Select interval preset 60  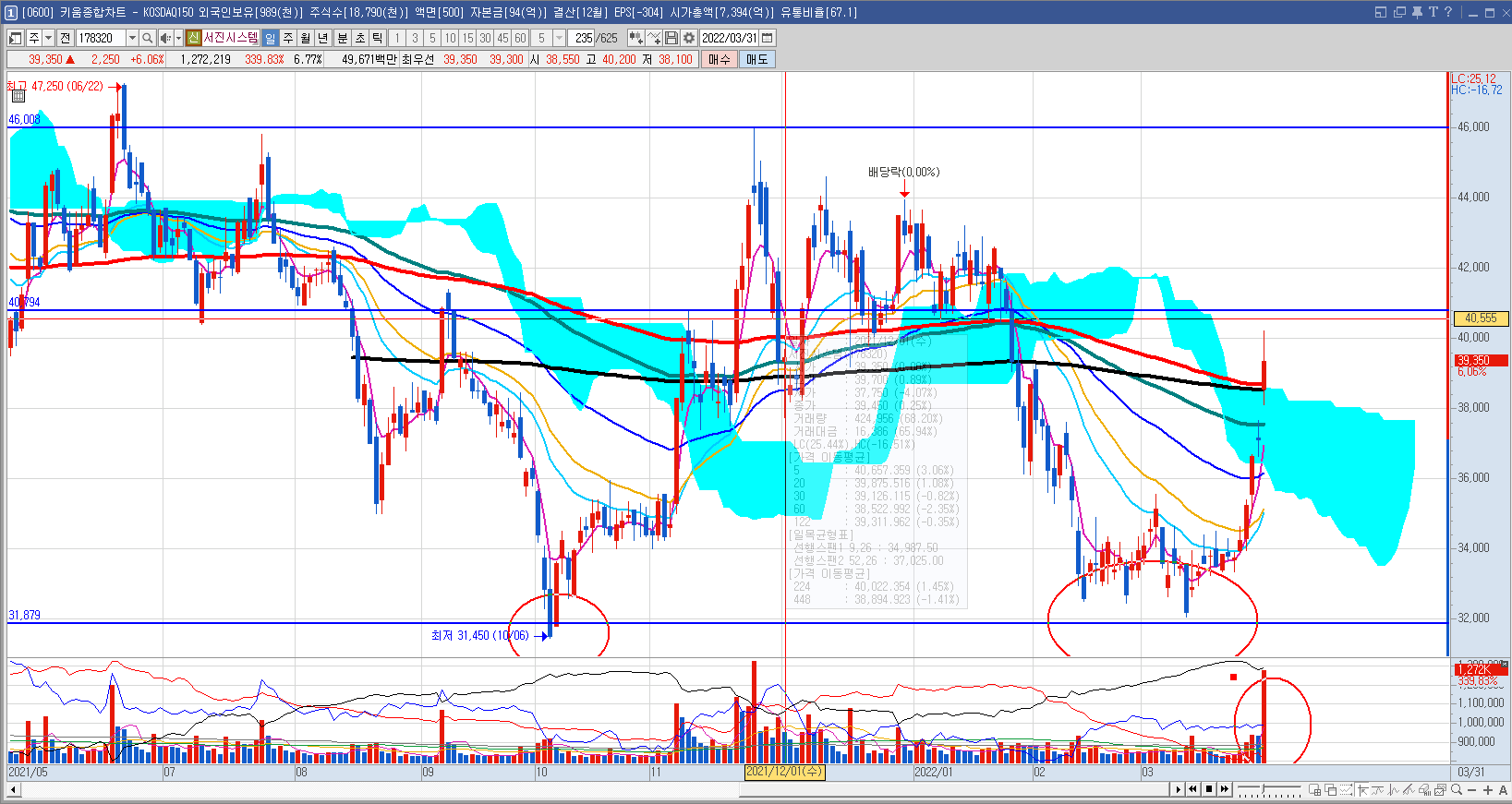520,38
